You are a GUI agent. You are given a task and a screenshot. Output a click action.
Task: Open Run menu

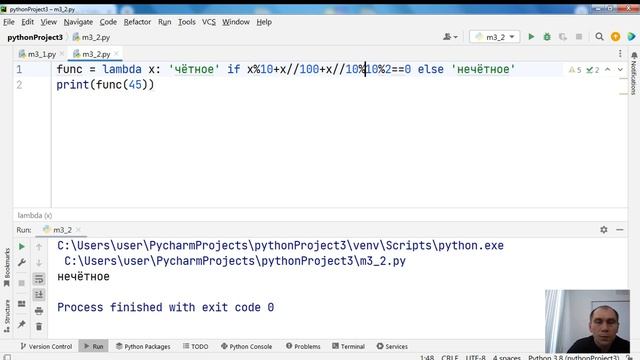click(x=164, y=22)
